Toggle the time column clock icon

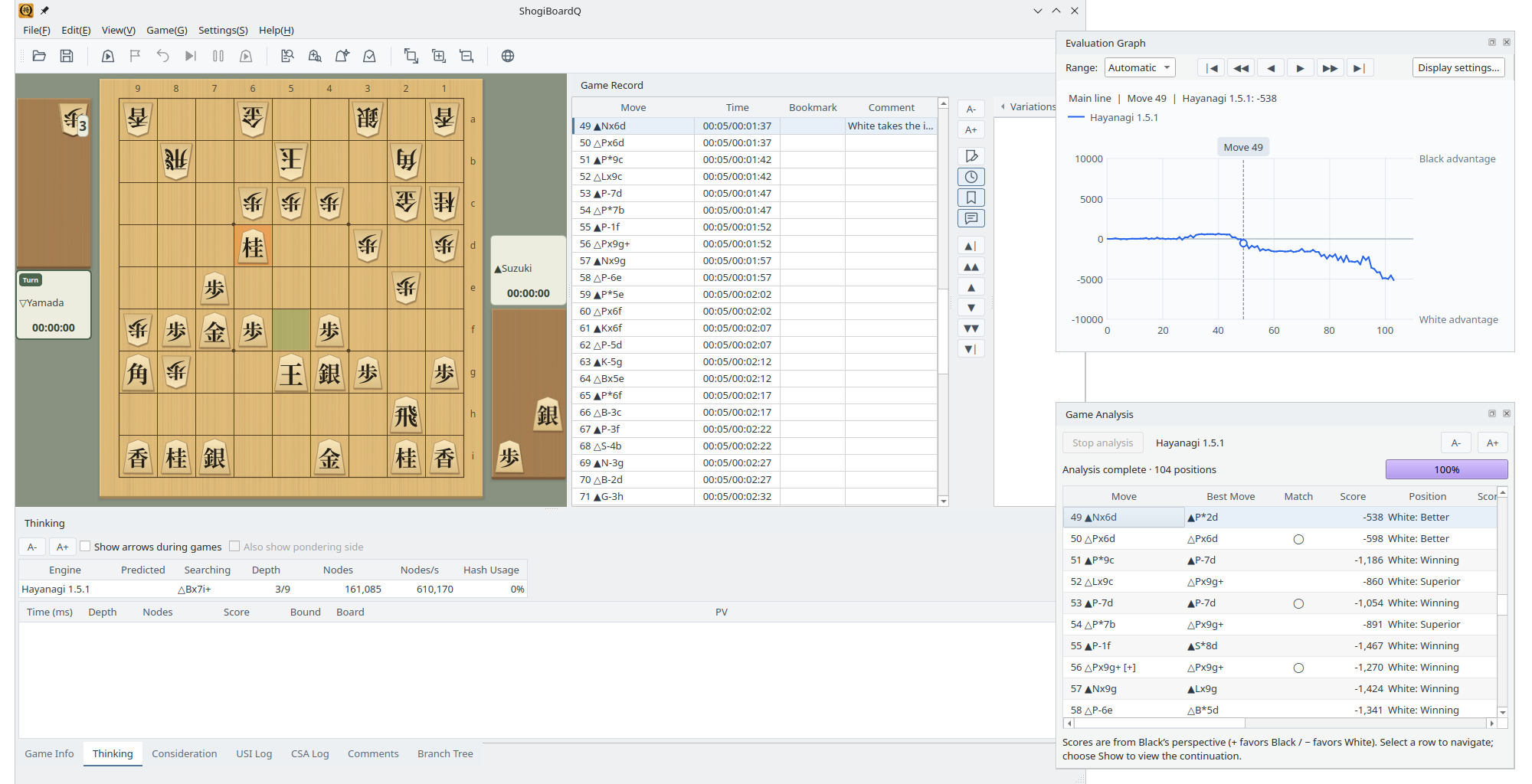coord(971,177)
